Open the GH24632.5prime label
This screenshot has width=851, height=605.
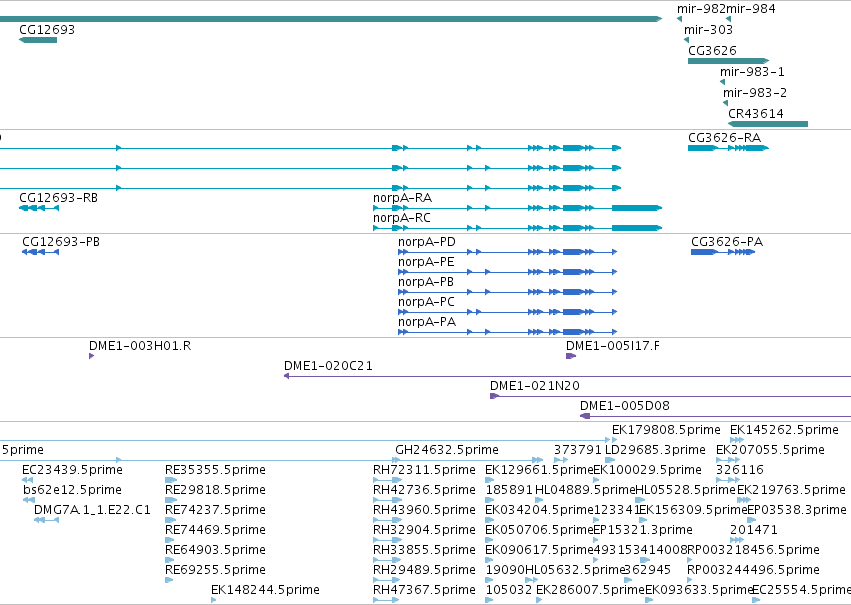[x=447, y=450]
